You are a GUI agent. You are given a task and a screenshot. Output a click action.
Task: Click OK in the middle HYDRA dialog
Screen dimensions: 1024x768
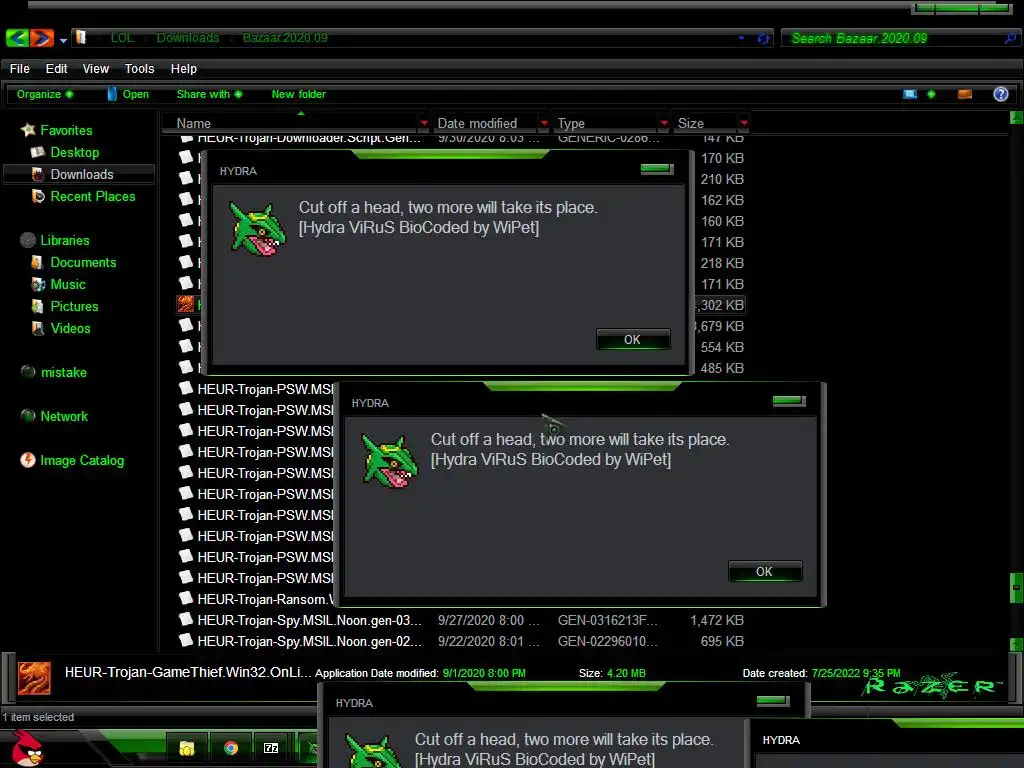click(x=764, y=571)
